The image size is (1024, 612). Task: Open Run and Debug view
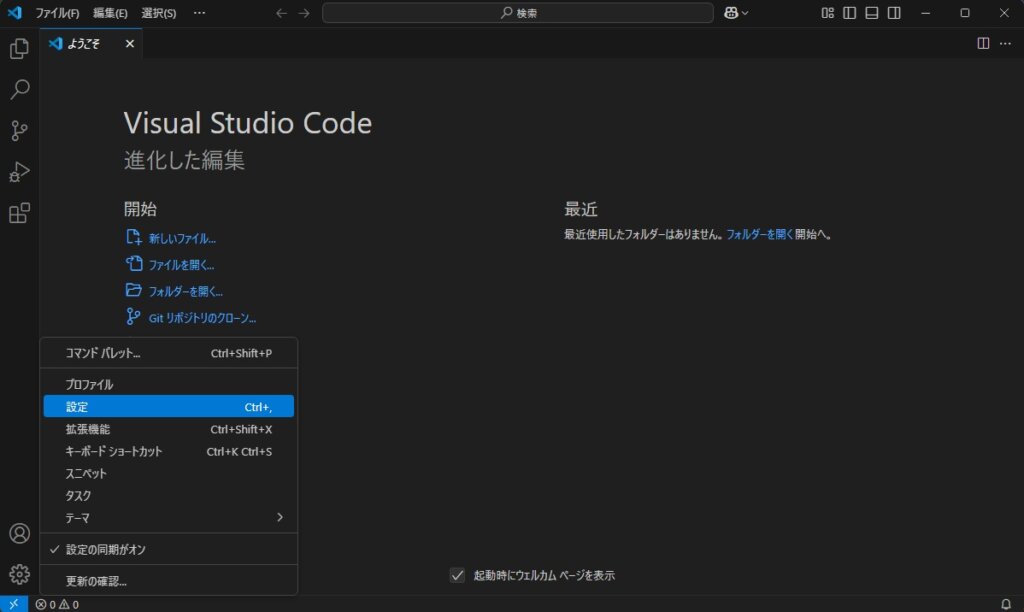[x=19, y=172]
